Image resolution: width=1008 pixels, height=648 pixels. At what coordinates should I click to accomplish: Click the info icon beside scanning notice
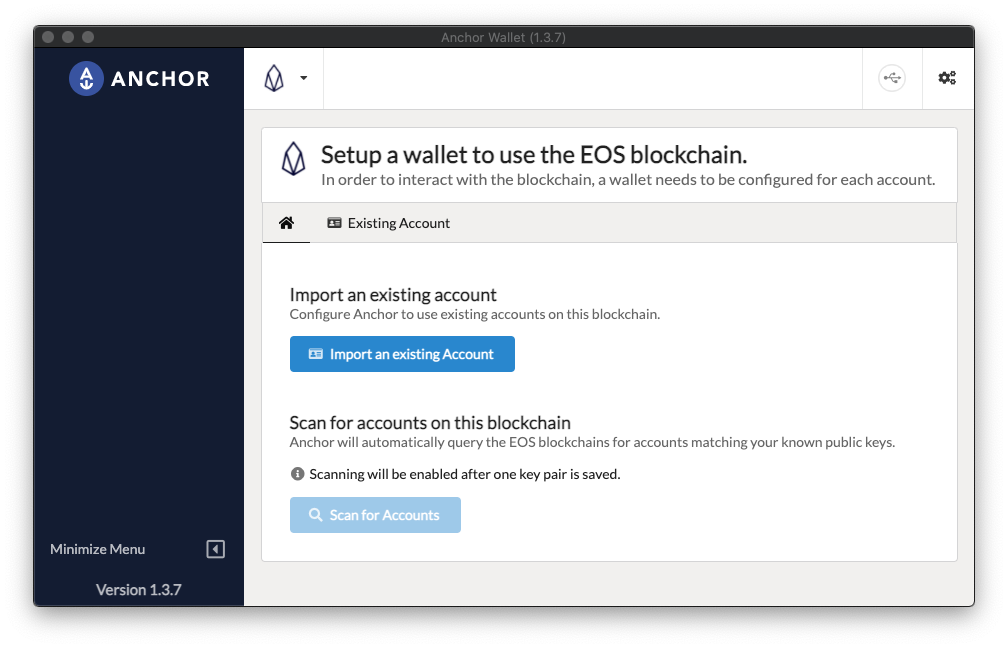pyautogui.click(x=297, y=474)
